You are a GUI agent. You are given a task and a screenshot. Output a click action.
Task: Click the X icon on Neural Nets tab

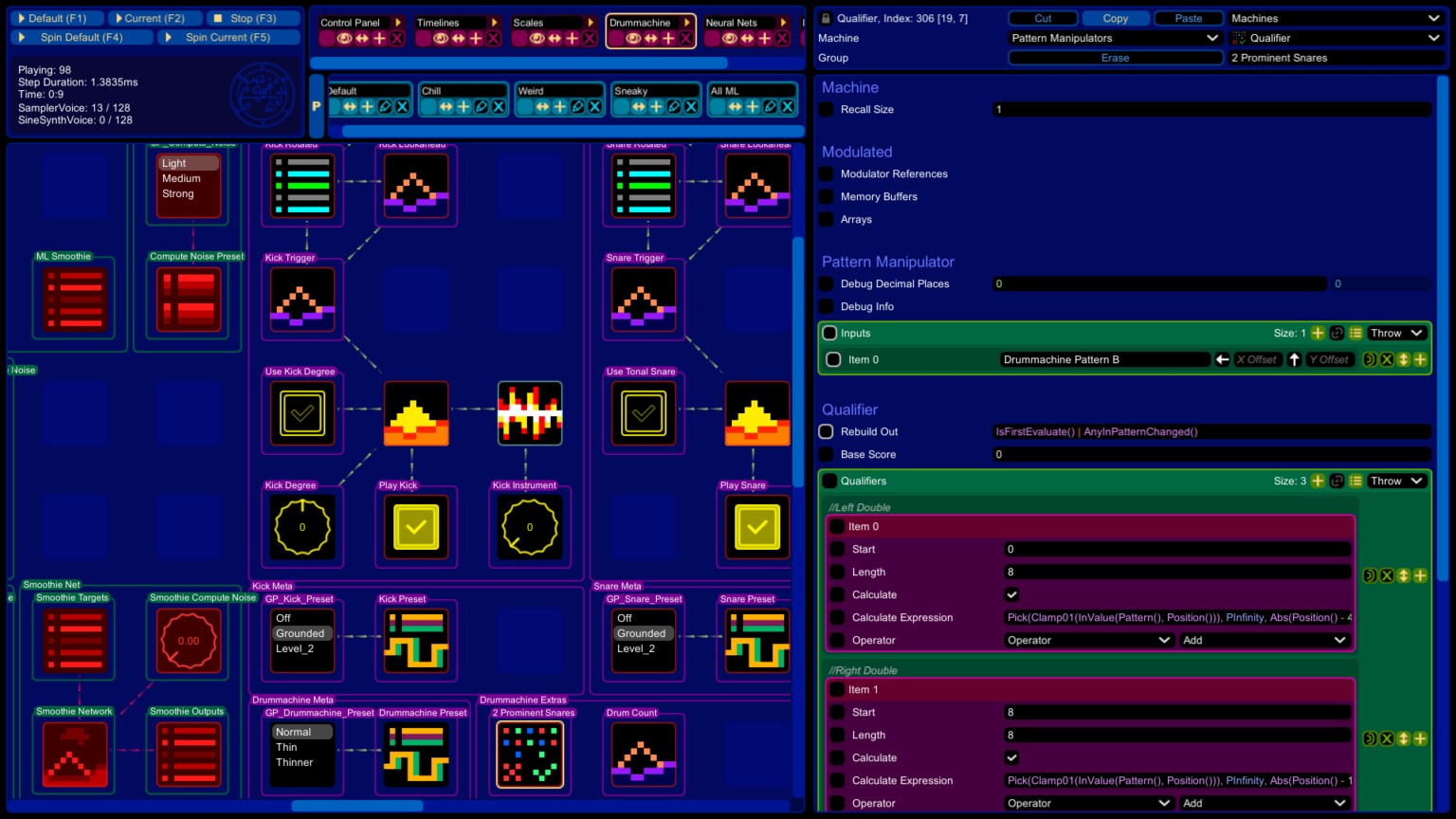coord(782,39)
